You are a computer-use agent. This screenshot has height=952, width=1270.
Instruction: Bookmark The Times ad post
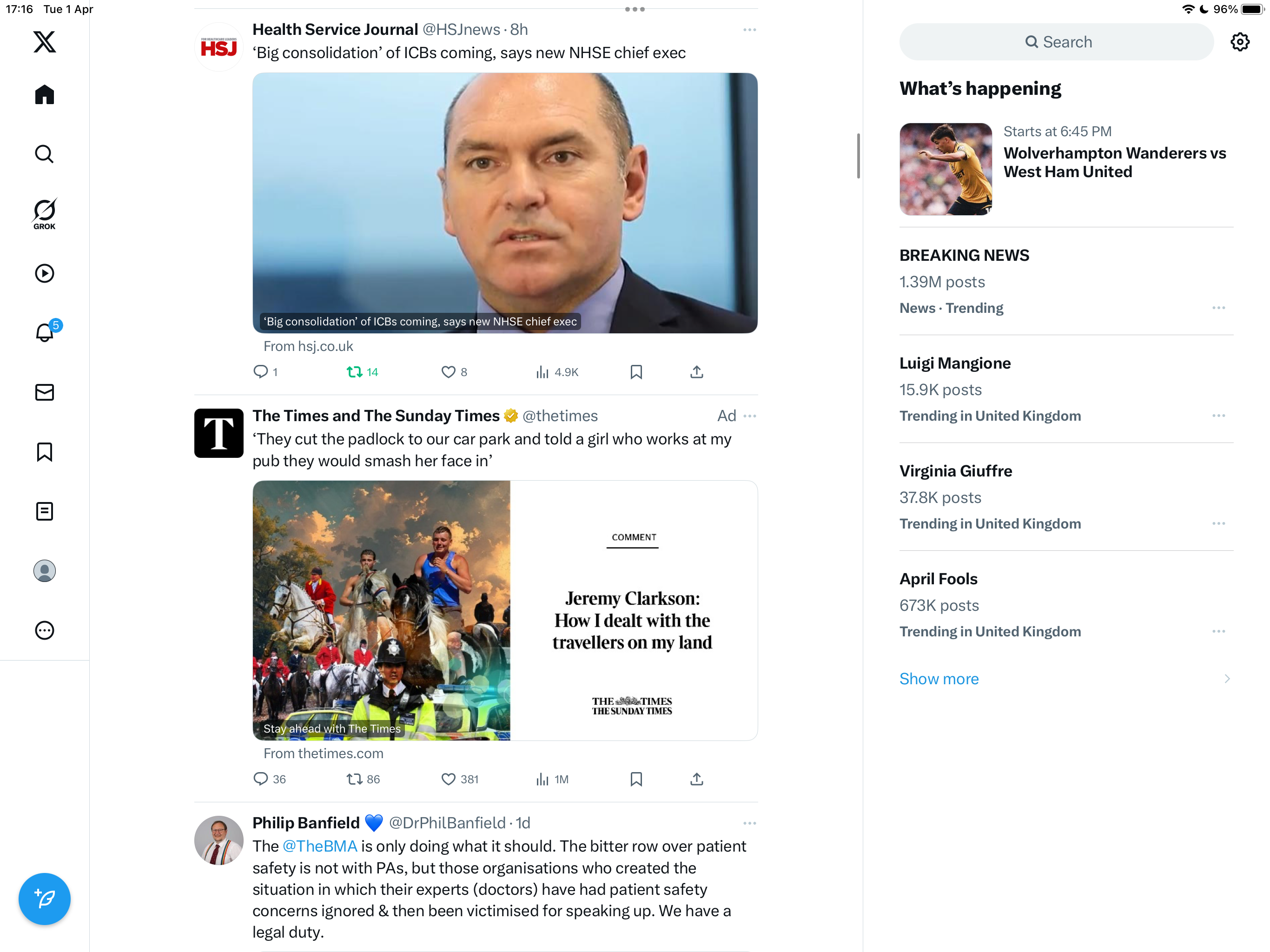pyautogui.click(x=635, y=779)
